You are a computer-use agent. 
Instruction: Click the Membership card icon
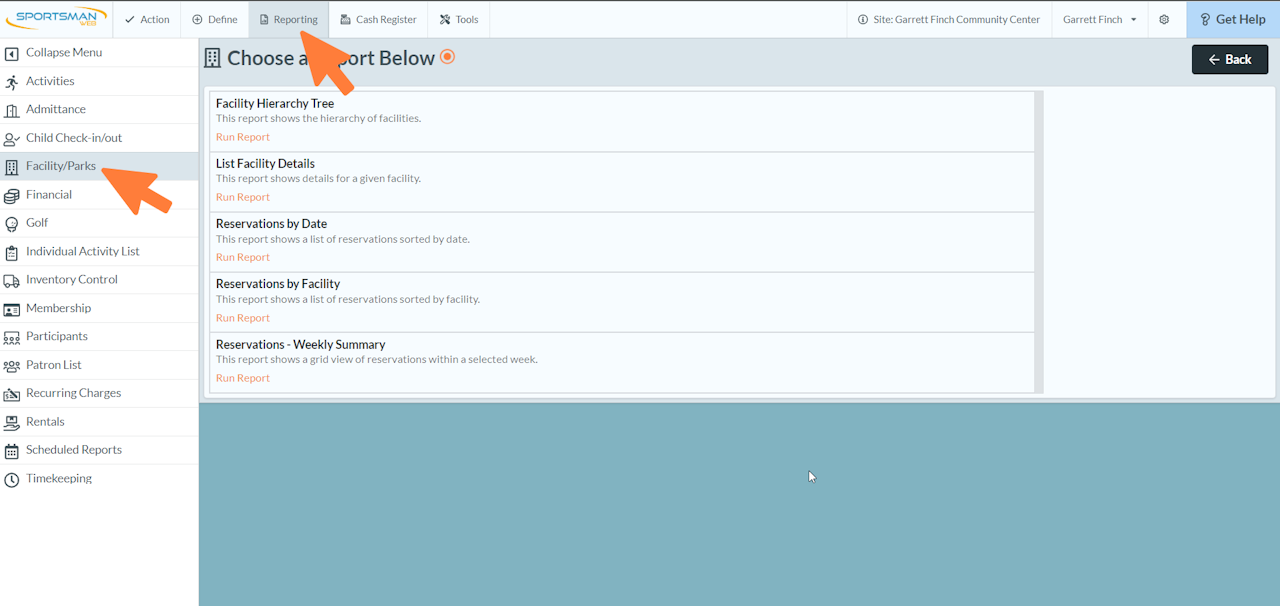pyautogui.click(x=12, y=309)
